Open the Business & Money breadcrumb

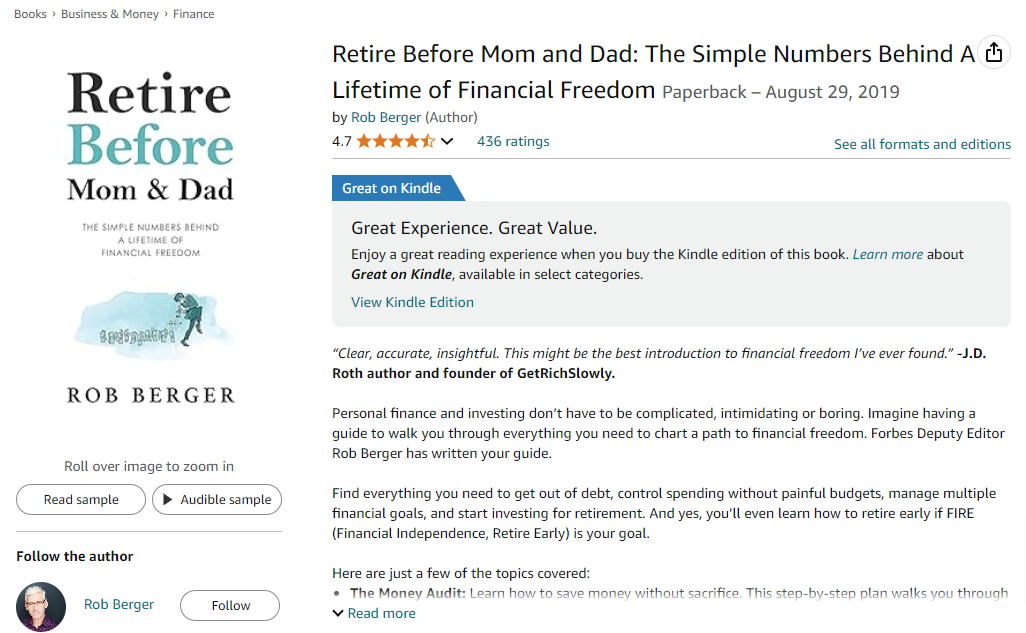[x=110, y=13]
